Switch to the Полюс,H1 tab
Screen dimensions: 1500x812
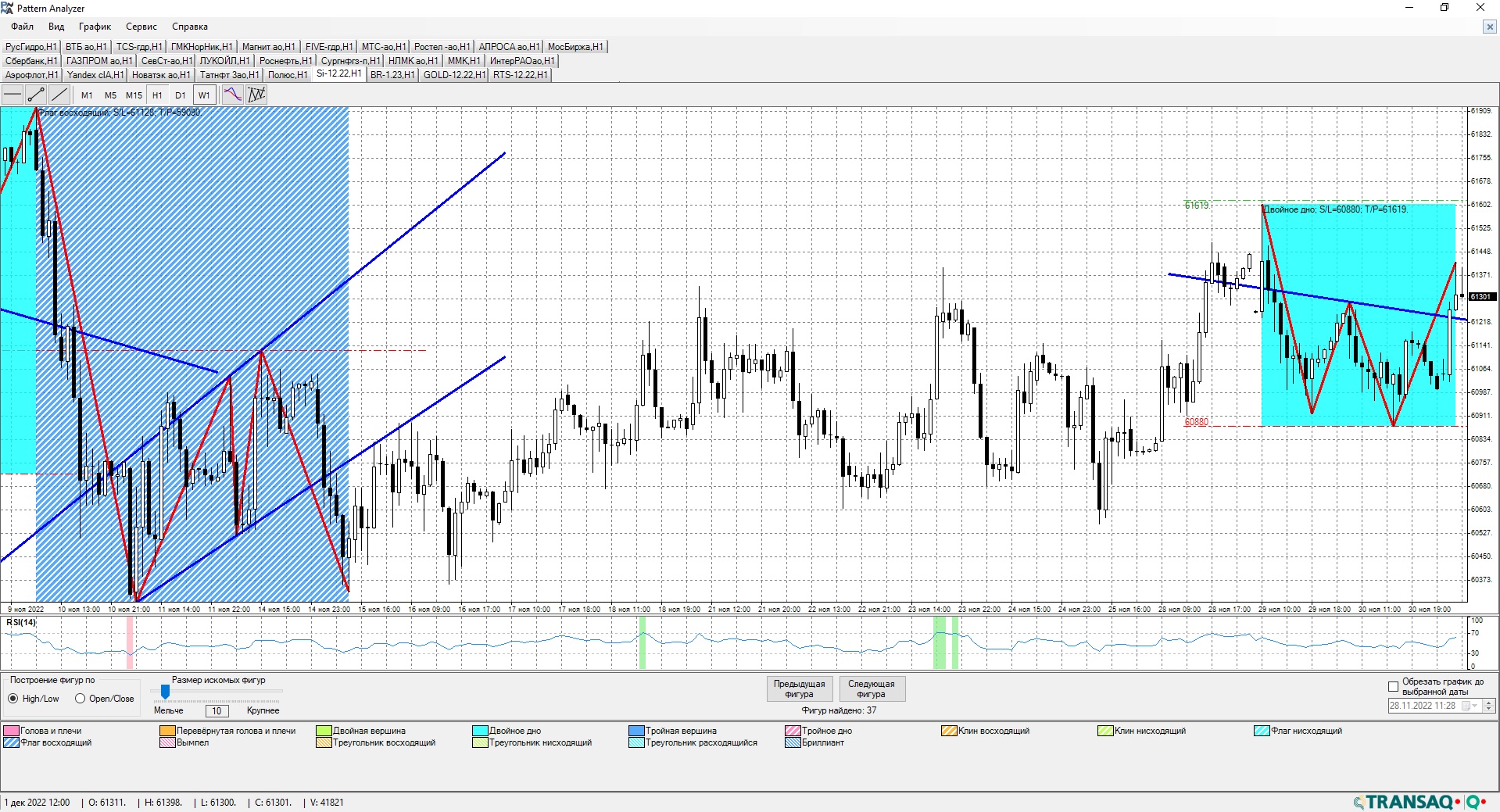coord(288,75)
